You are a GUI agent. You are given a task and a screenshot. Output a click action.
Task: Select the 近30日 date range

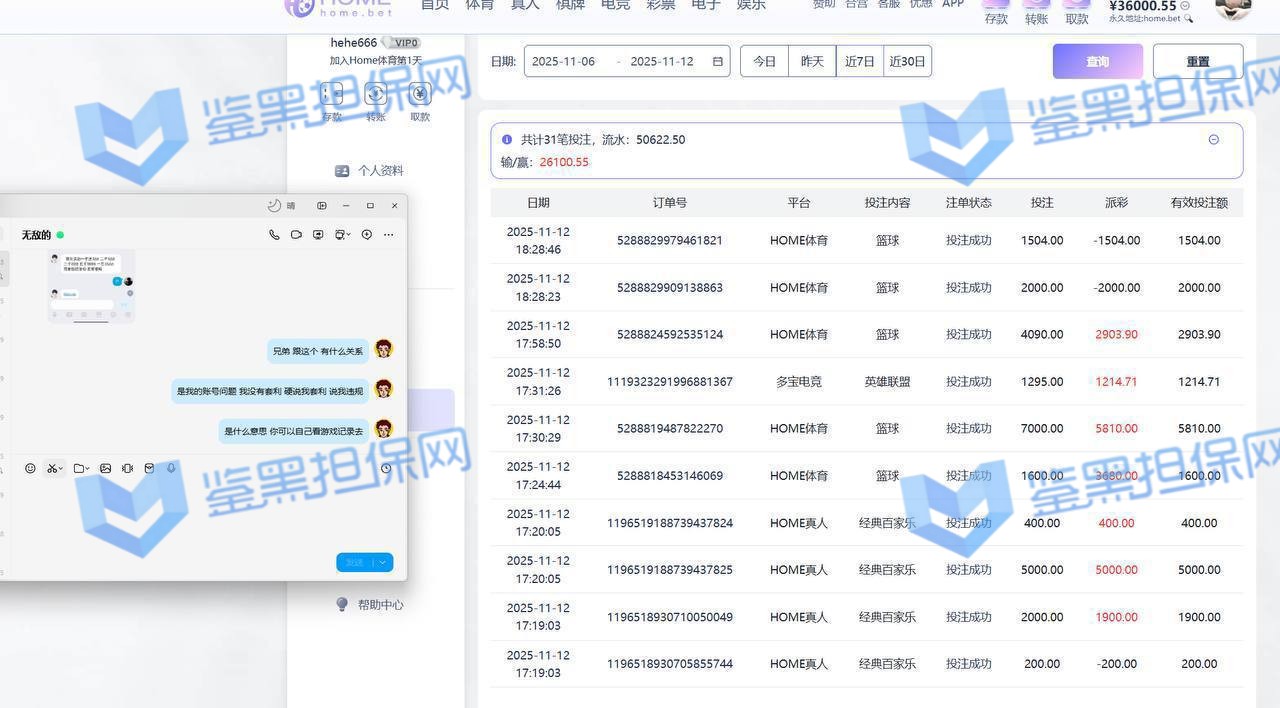(907, 62)
